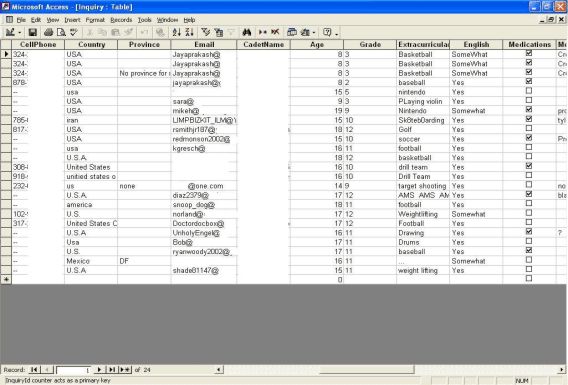Click the LIMPBIZKIT email cell

click(x=204, y=120)
